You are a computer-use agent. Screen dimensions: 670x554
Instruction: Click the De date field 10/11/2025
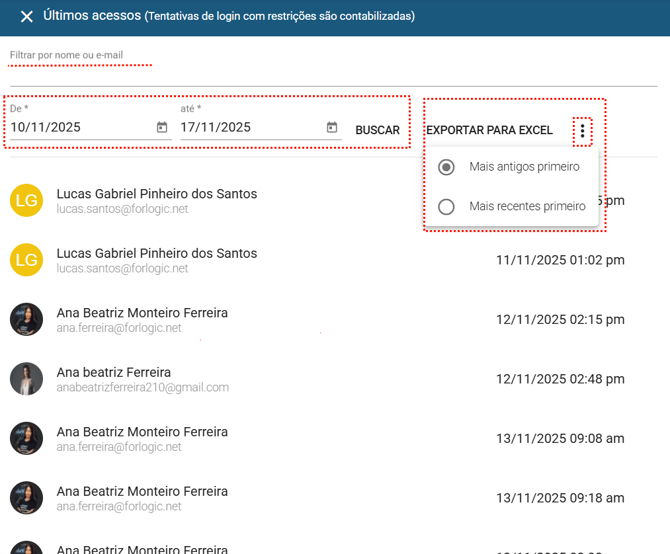click(x=78, y=128)
